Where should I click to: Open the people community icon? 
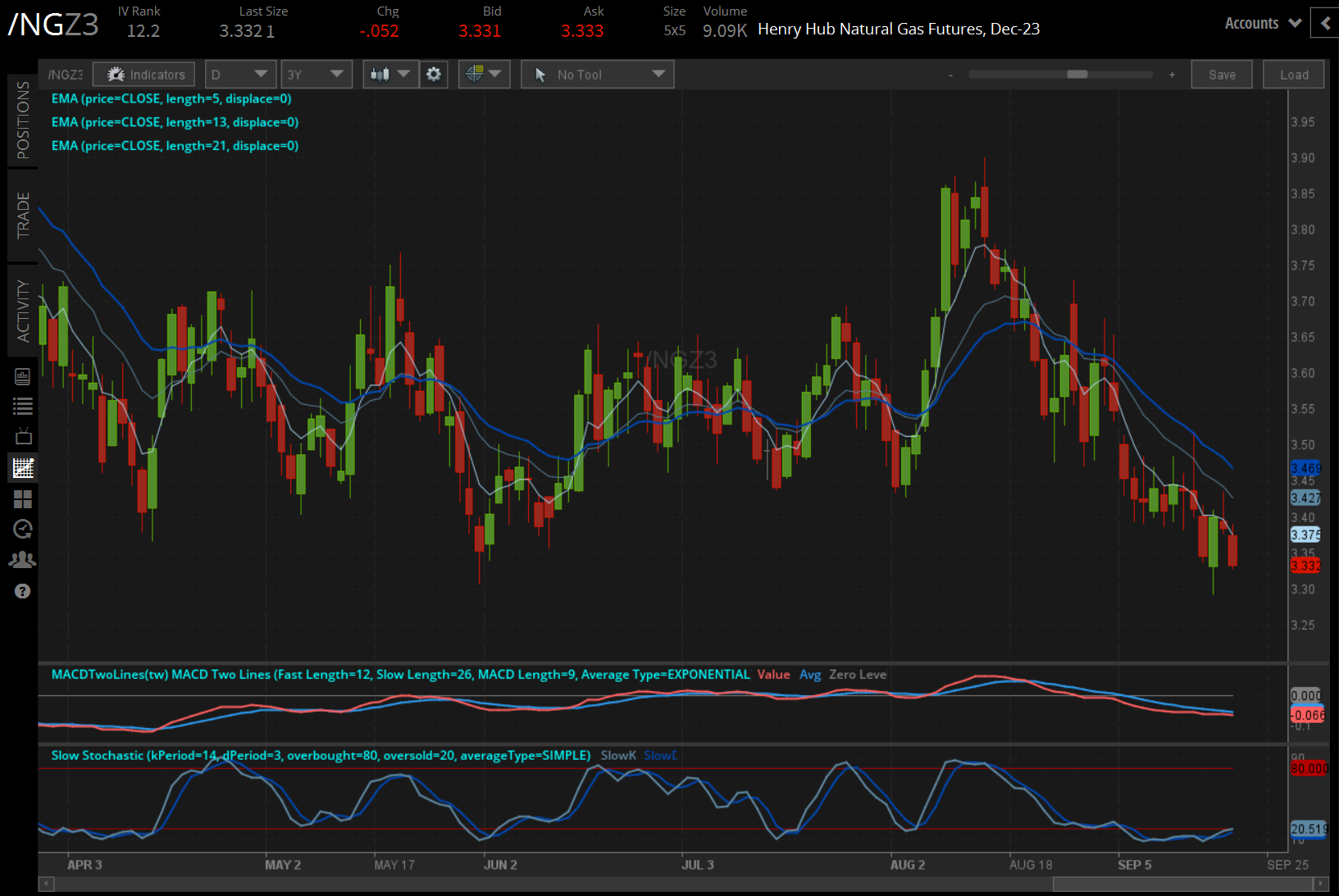pos(22,560)
